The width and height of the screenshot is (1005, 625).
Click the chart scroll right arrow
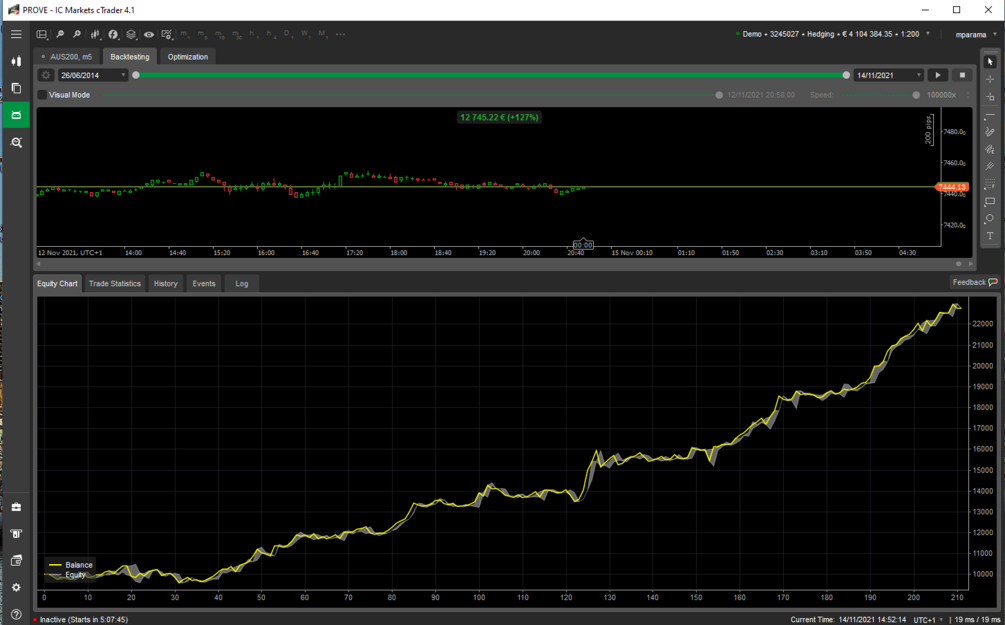click(970, 263)
